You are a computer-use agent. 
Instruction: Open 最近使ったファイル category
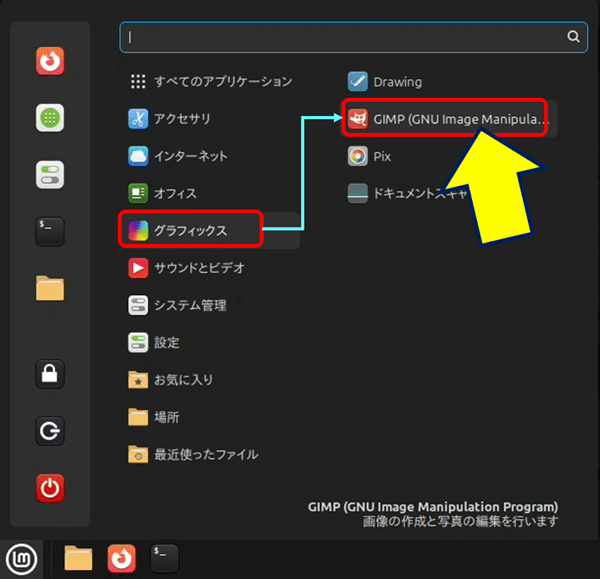[x=211, y=455]
